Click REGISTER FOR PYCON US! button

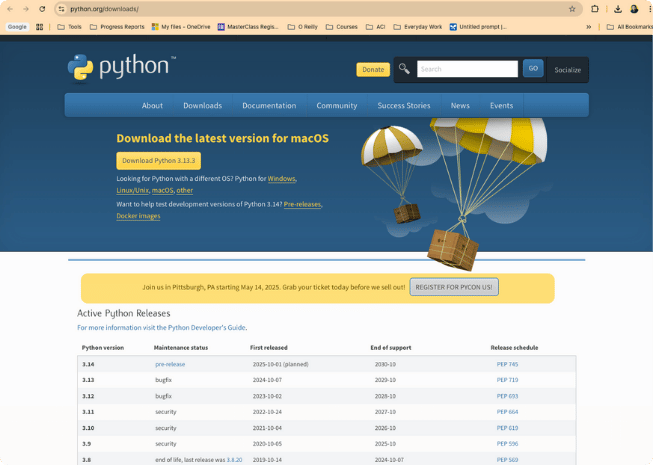[454, 287]
